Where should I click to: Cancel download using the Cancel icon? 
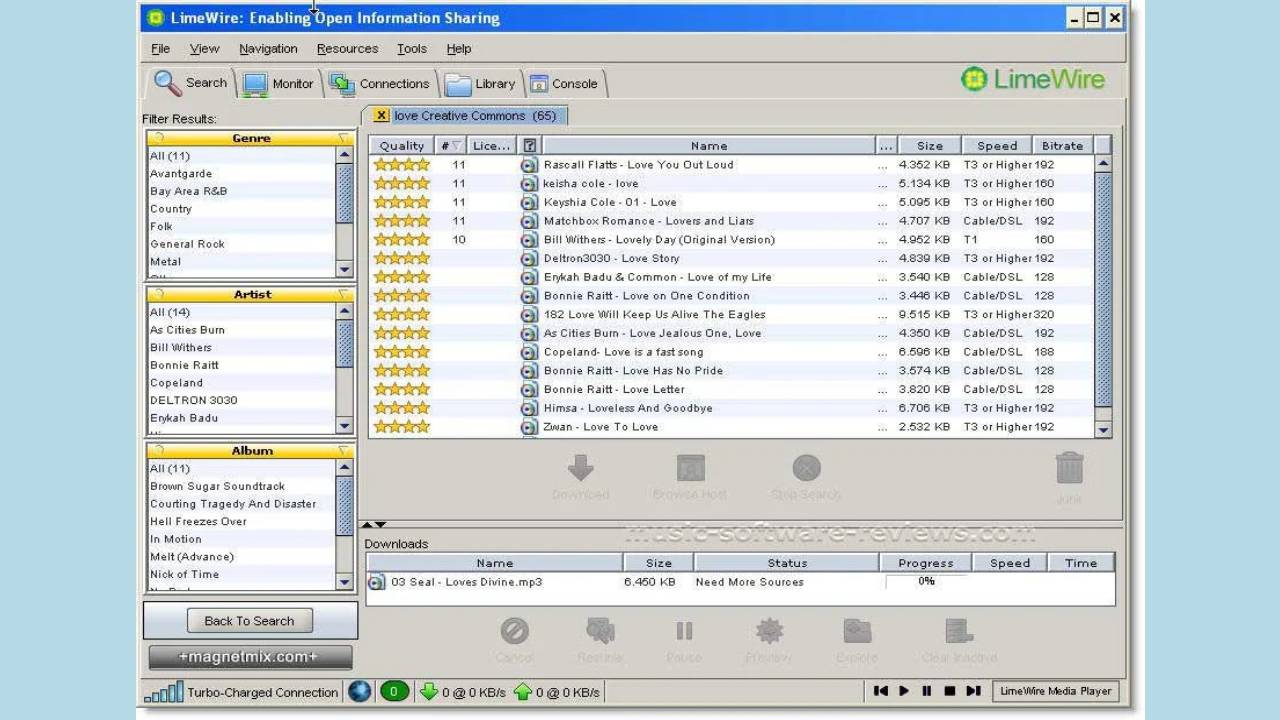[514, 631]
